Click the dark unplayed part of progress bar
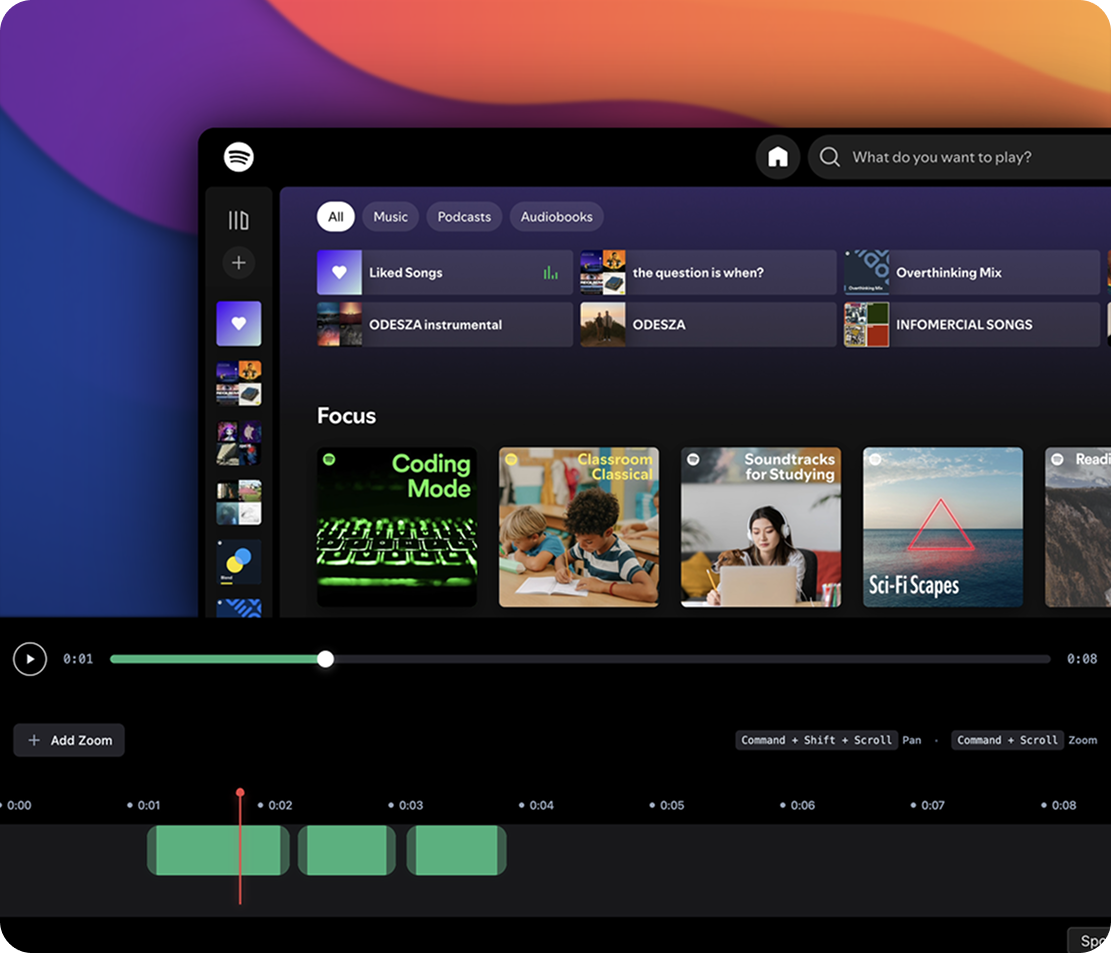 pos(692,660)
